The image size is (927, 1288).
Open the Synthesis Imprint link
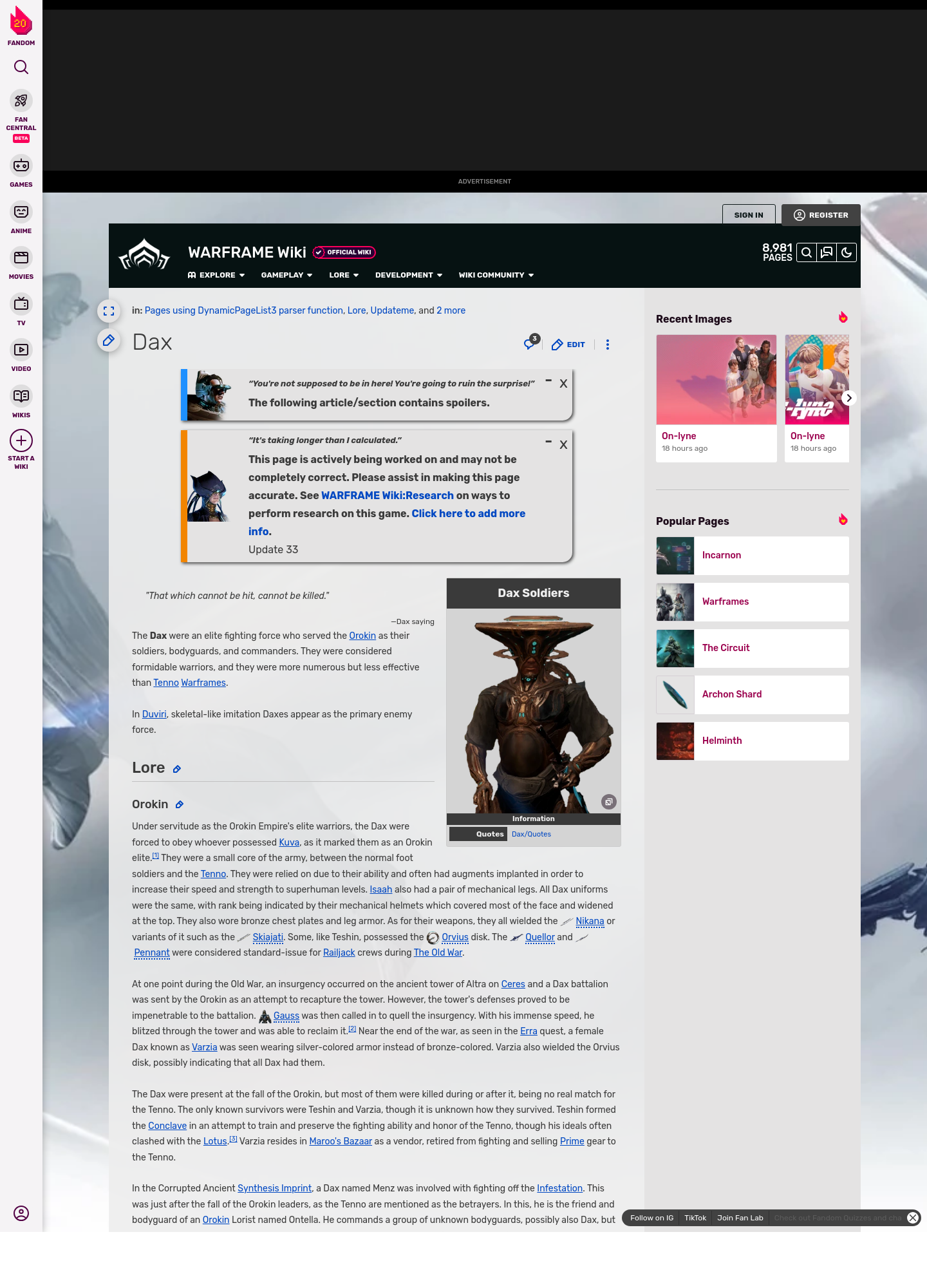(274, 1188)
